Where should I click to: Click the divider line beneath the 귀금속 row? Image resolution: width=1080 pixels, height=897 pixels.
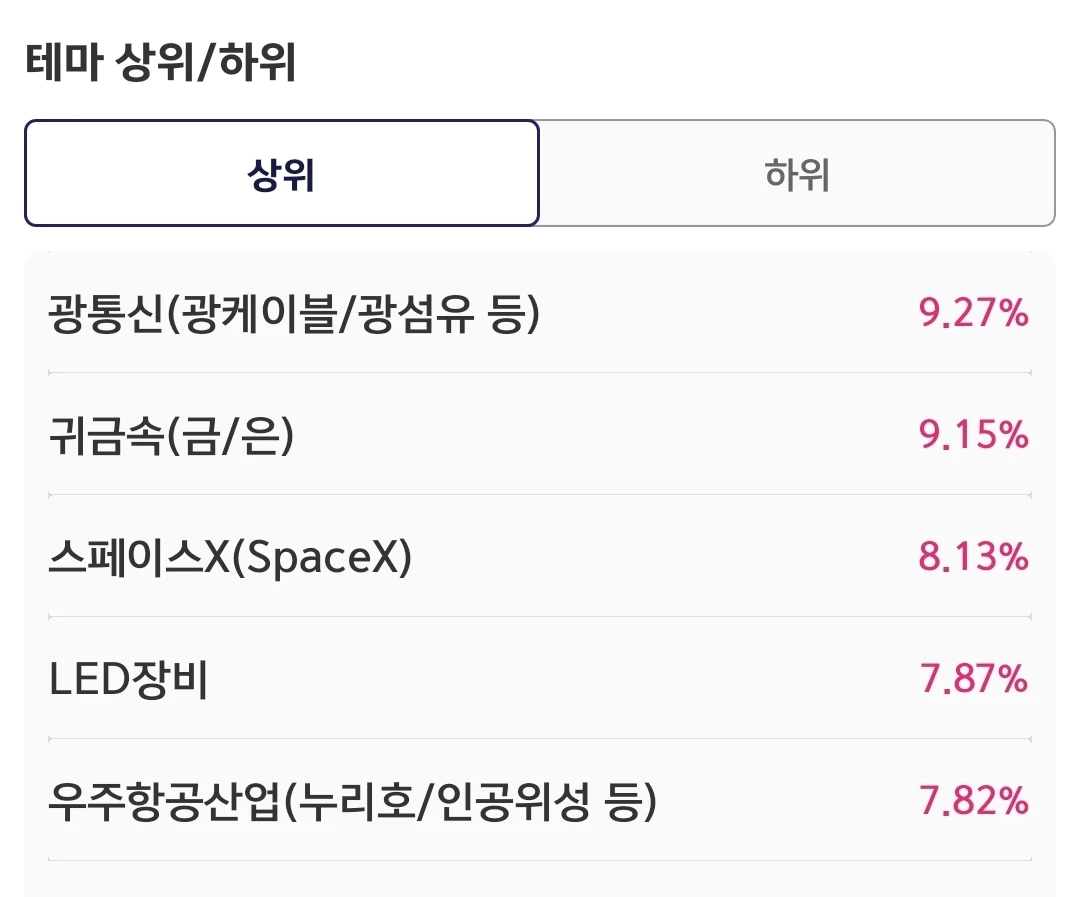pos(540,495)
